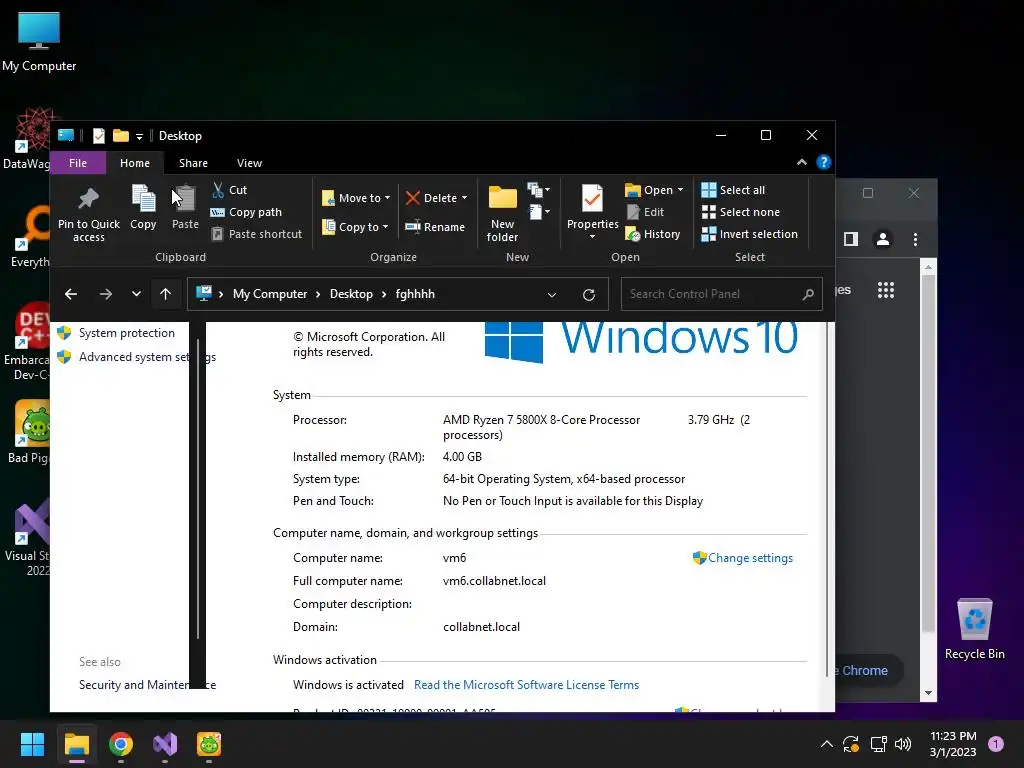Open the Quick Access Toolbar customize dropdown
Viewport: 1024px width, 768px height.
(x=139, y=136)
